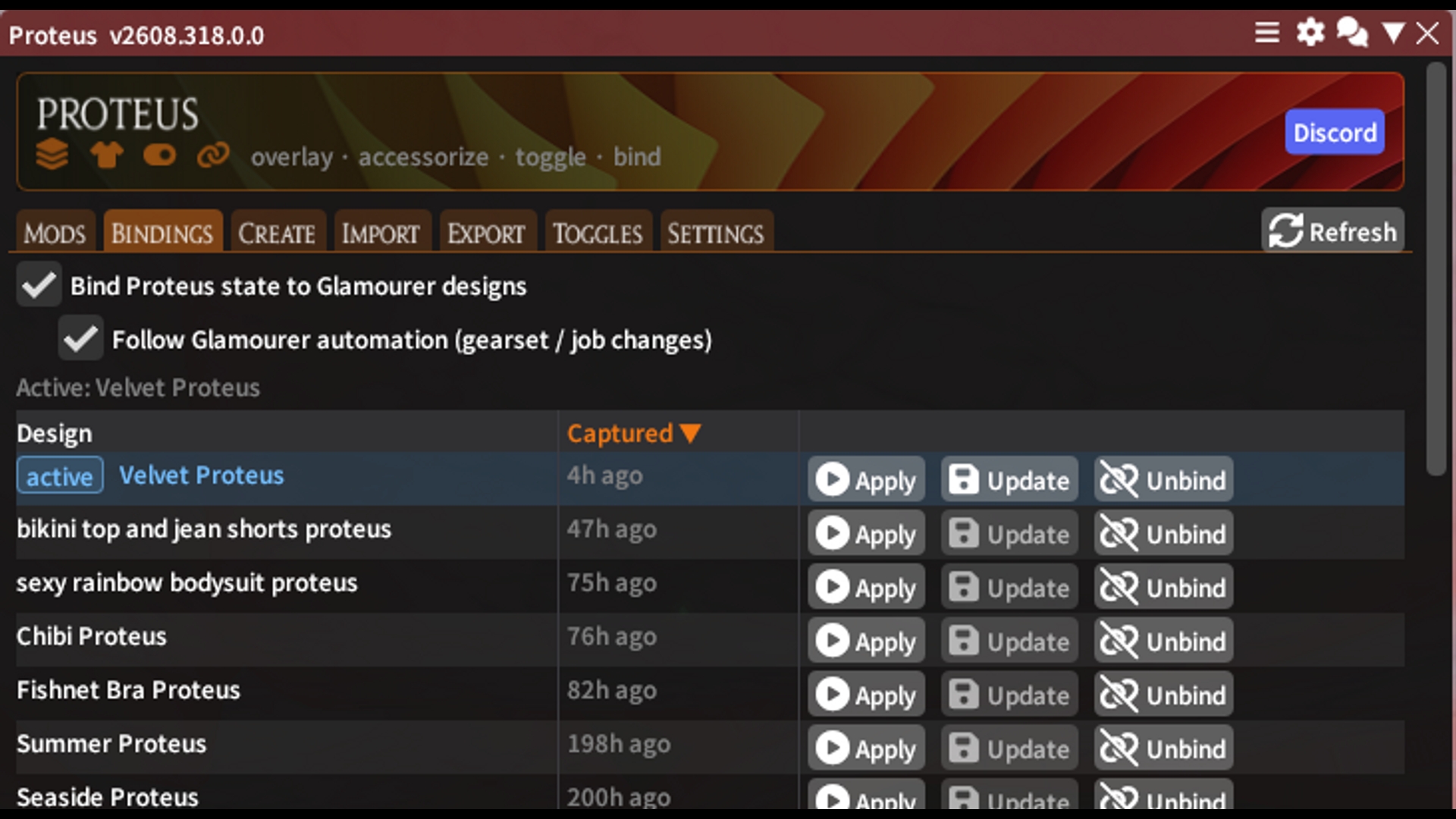Screen dimensions: 1456x819
Task: Click the layers stack icon under PROTEUS
Action: point(52,155)
